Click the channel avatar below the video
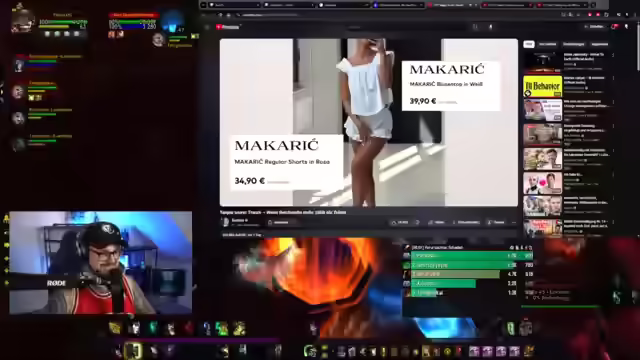Image resolution: width=640 pixels, height=360 pixels. [x=225, y=222]
